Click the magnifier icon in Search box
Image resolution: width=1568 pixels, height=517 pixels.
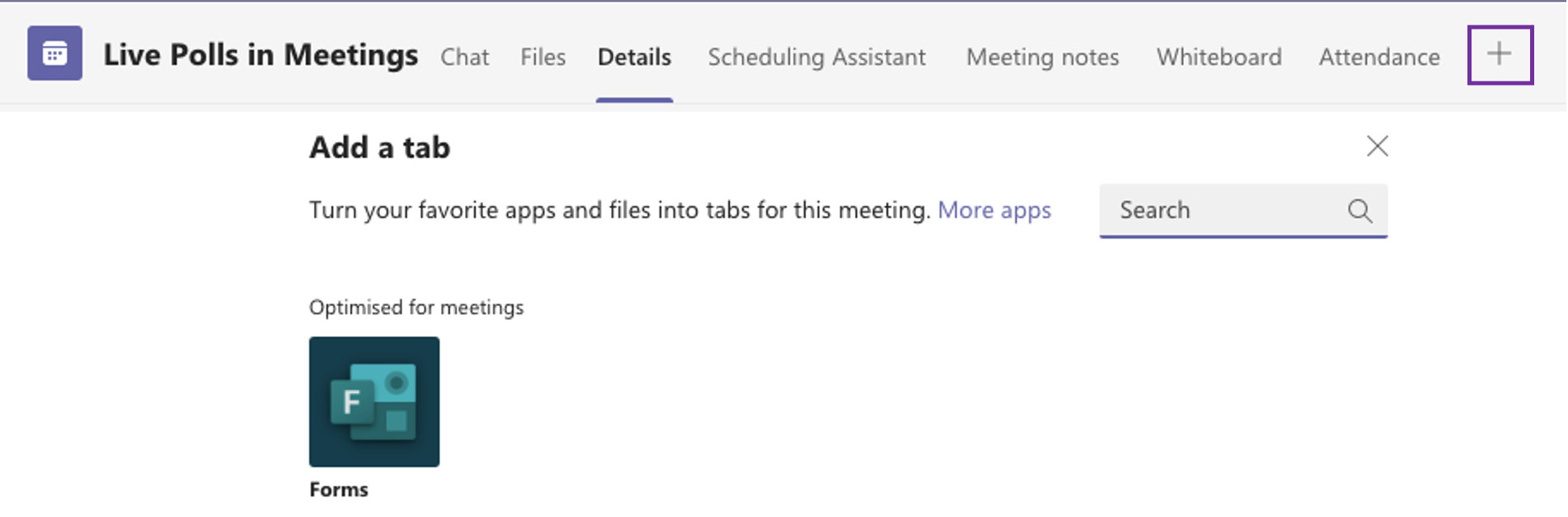click(x=1359, y=211)
